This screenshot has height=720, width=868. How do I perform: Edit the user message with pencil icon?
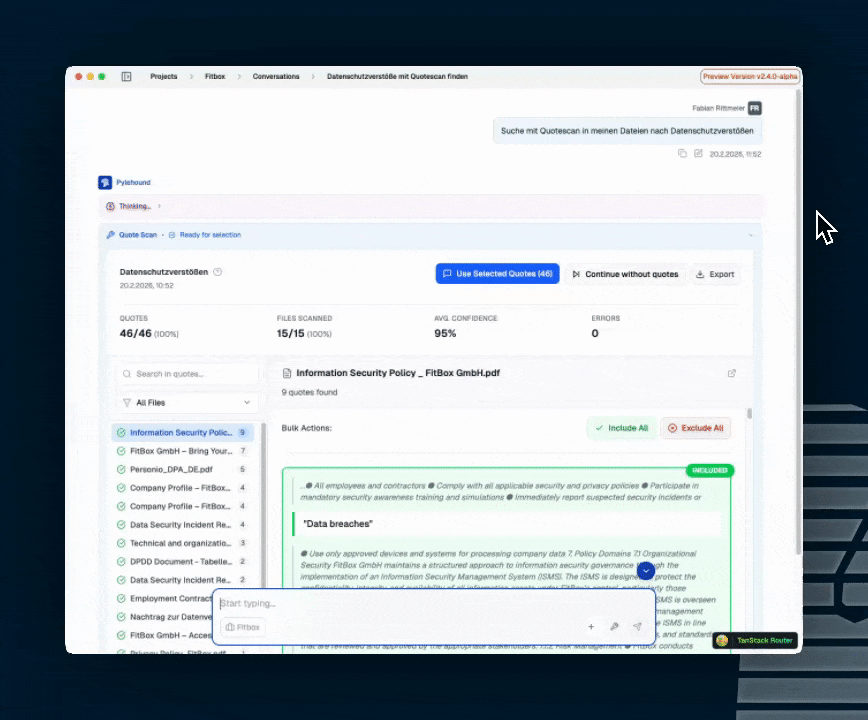(x=698, y=154)
